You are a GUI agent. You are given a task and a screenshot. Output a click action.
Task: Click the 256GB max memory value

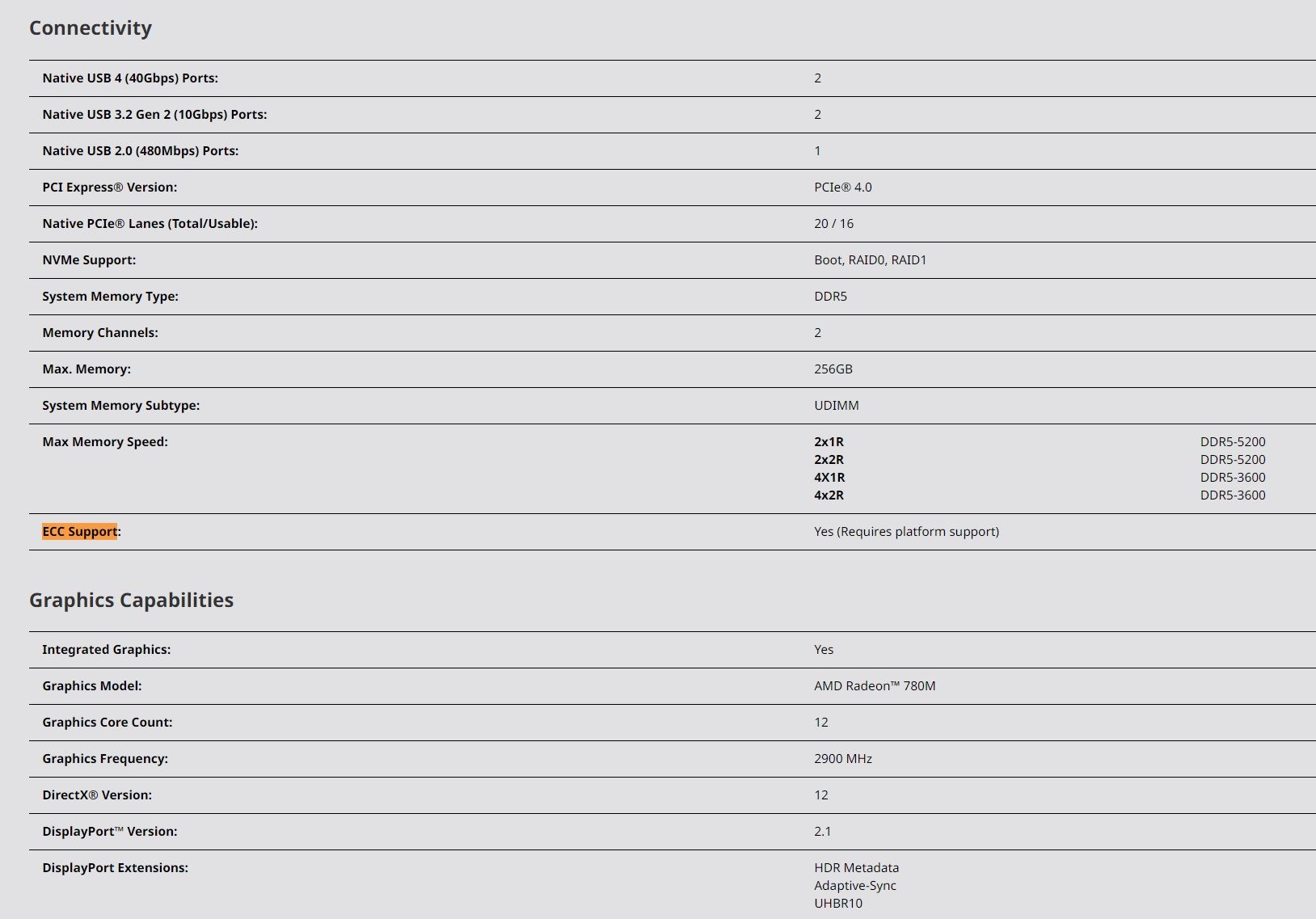(833, 369)
